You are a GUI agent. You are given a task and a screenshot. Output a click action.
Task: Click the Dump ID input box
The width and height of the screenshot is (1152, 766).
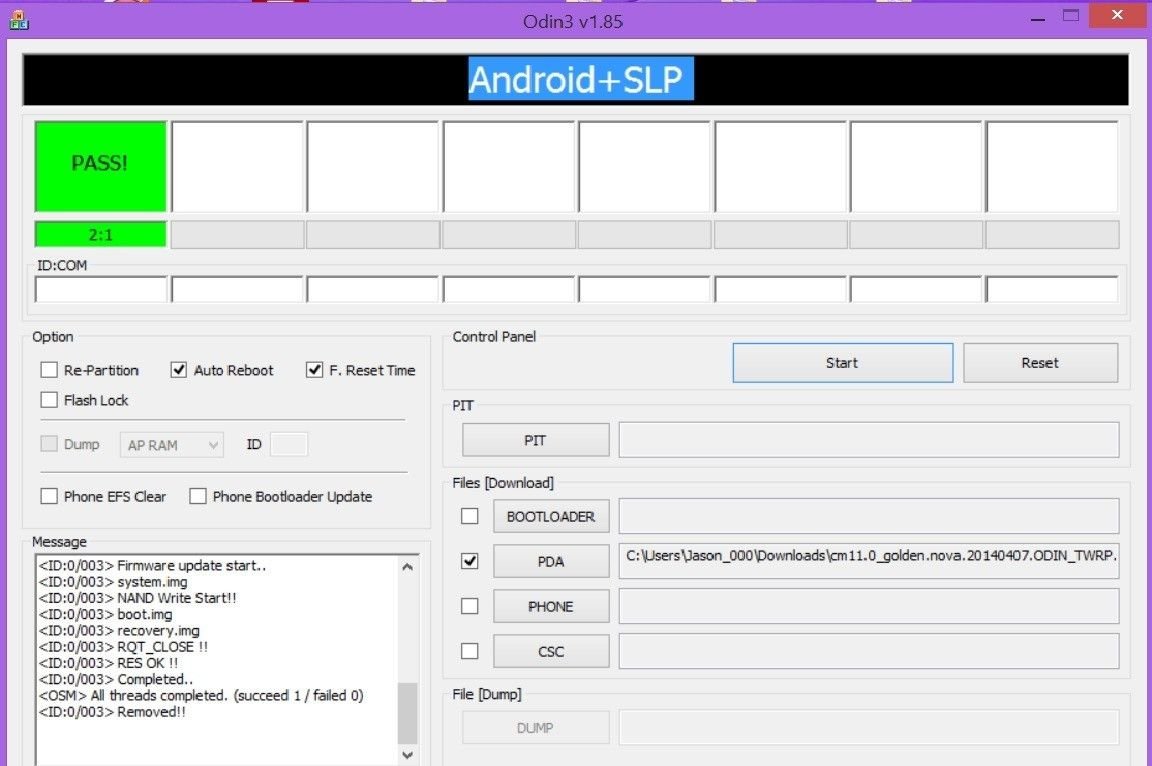[289, 444]
